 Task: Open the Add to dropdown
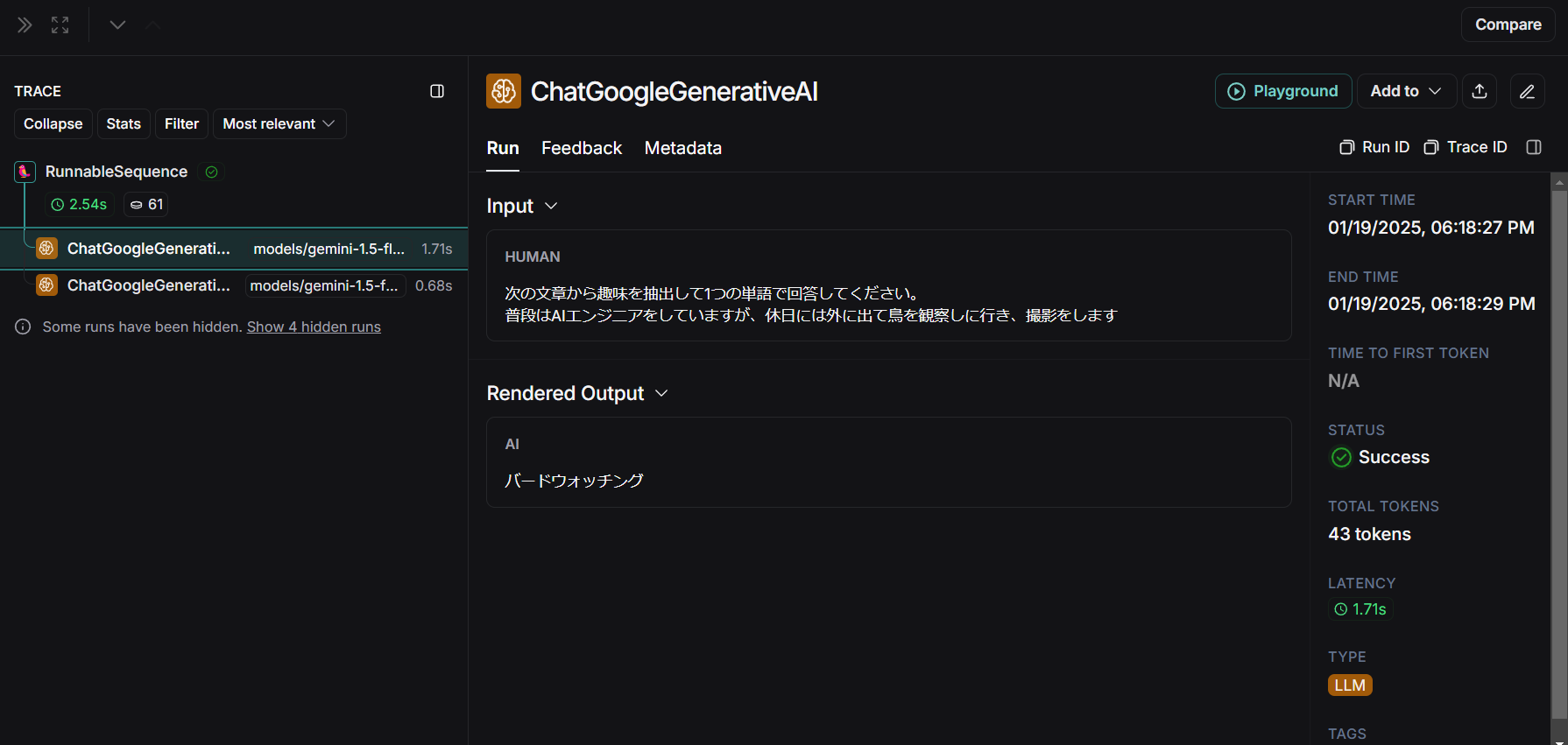(x=1407, y=91)
